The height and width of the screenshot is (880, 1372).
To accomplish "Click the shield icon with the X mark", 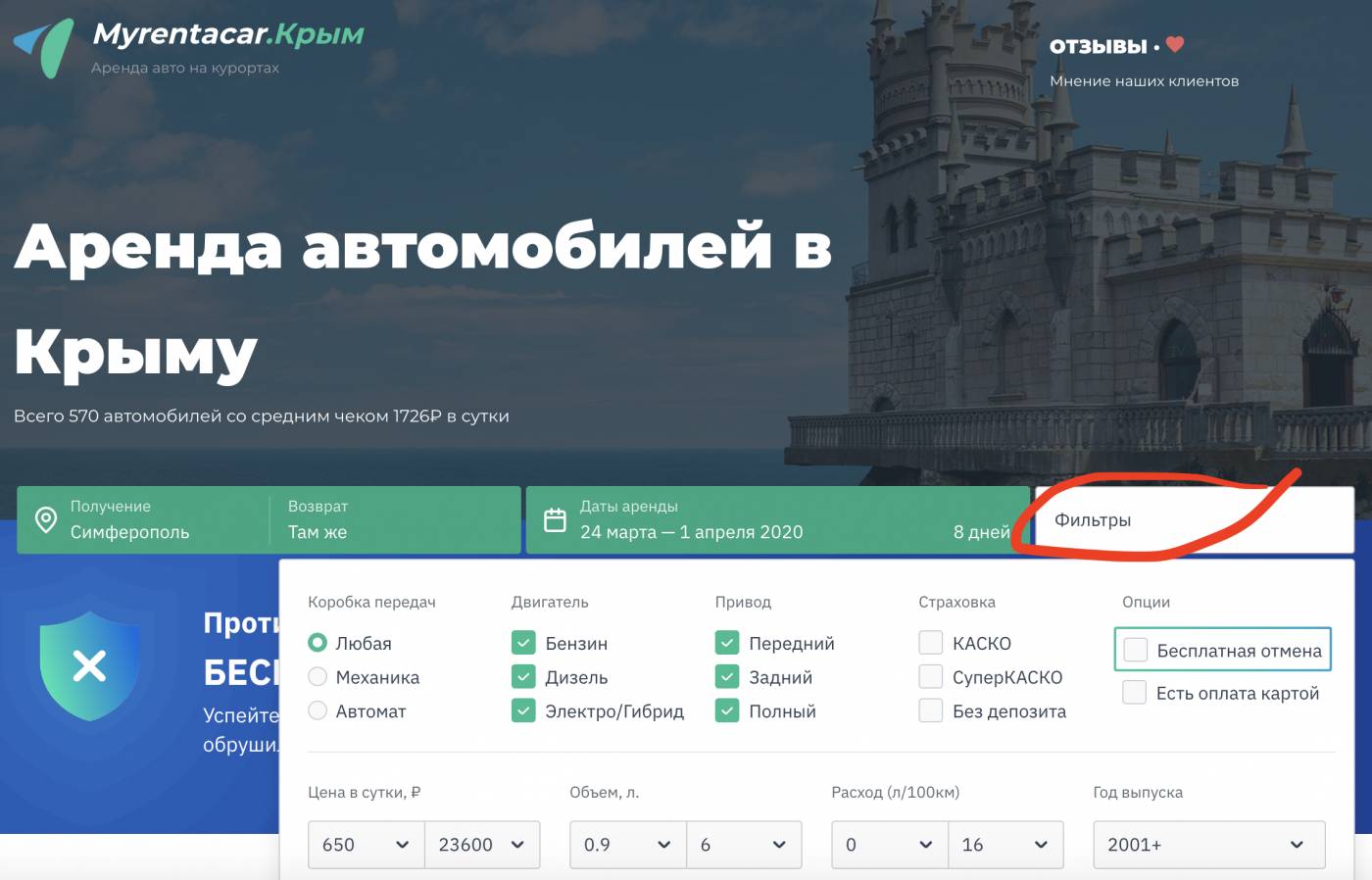I will pos(89,665).
